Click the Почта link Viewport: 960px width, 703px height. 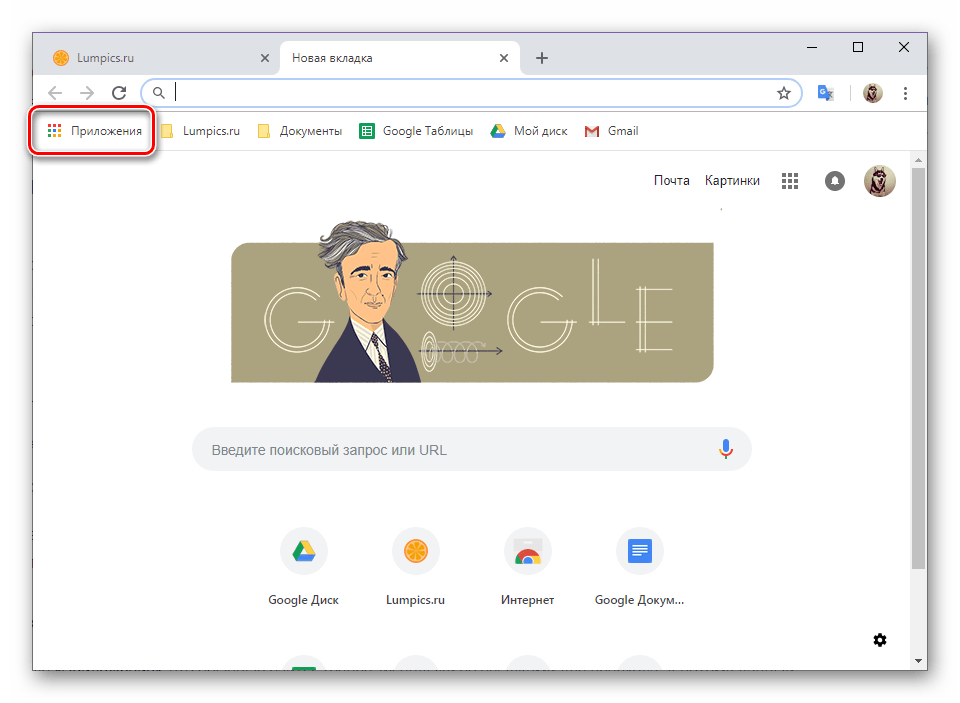point(671,181)
